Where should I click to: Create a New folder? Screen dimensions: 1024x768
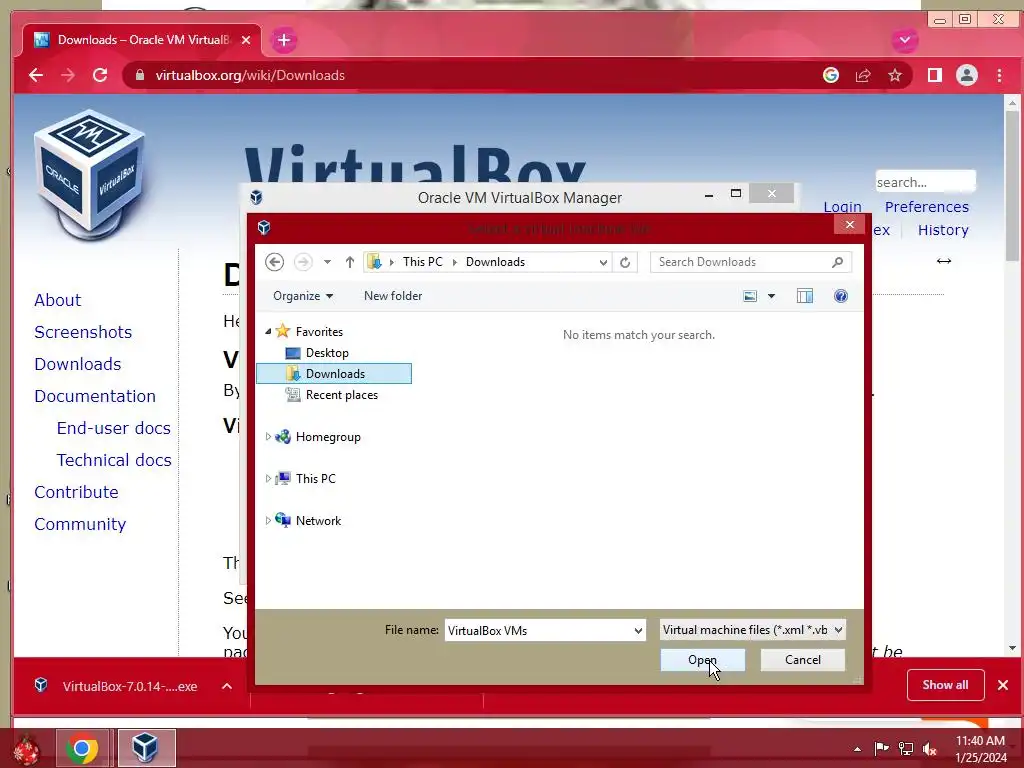click(x=392, y=296)
